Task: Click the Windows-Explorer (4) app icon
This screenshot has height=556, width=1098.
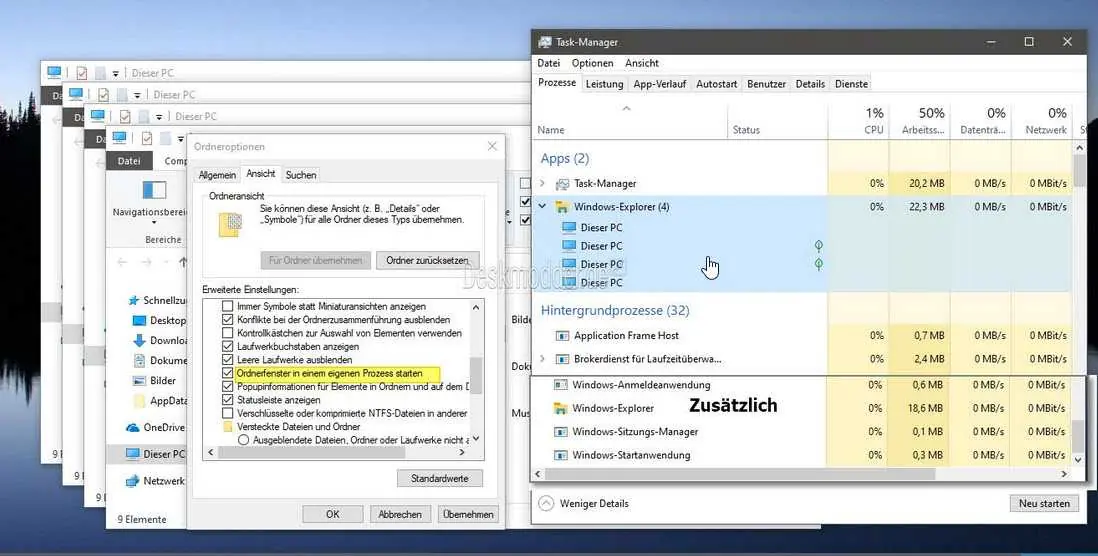Action: pos(562,207)
